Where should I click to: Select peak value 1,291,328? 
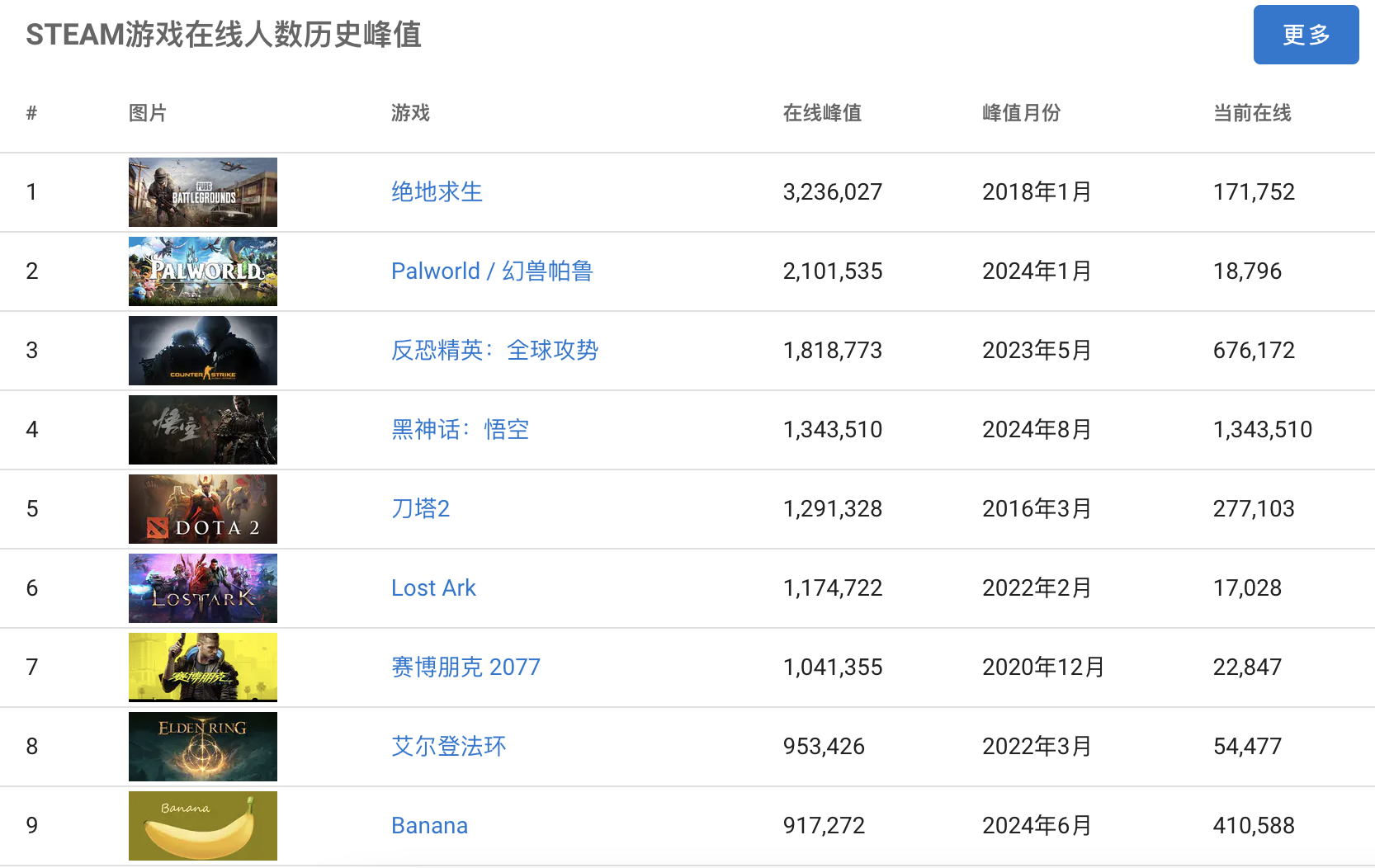click(x=833, y=508)
